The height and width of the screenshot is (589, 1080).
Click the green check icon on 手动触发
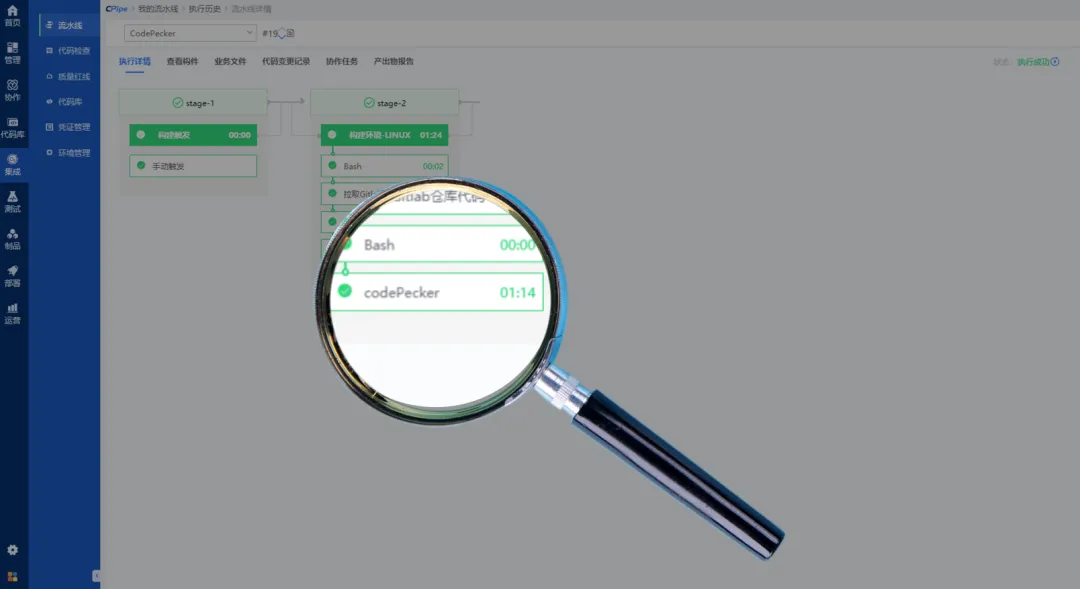click(x=141, y=165)
